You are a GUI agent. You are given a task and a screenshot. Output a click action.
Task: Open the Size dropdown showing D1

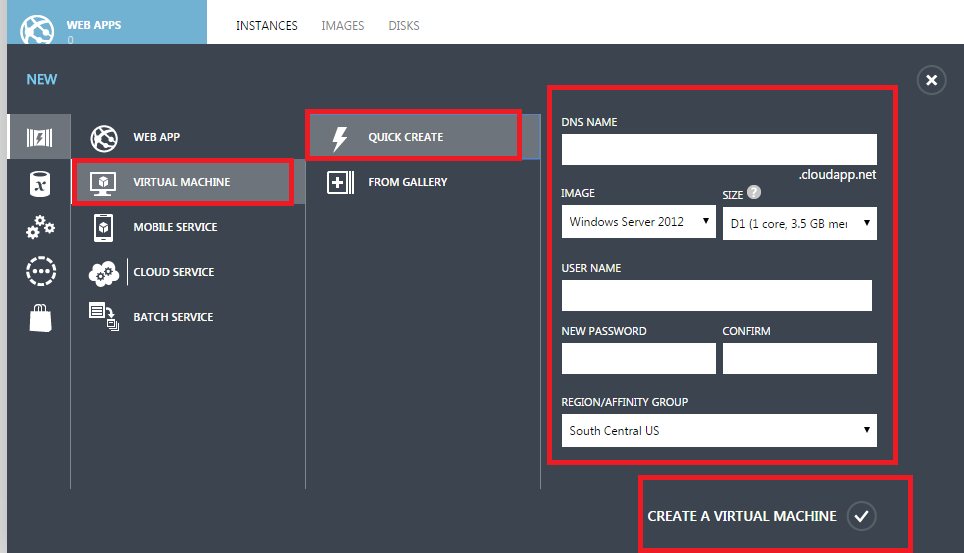[x=799, y=223]
